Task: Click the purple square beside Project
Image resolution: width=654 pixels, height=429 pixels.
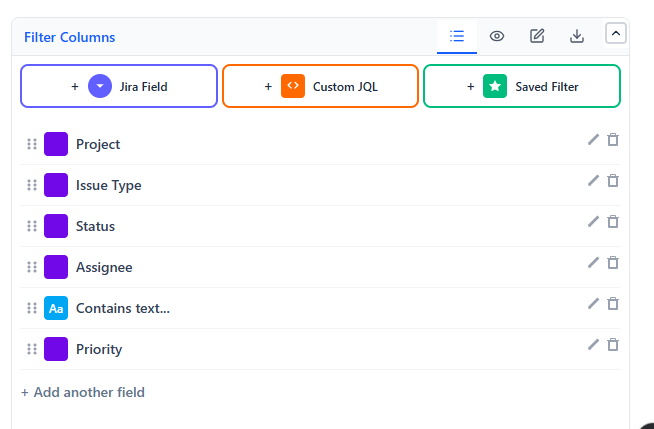Action: 56,144
